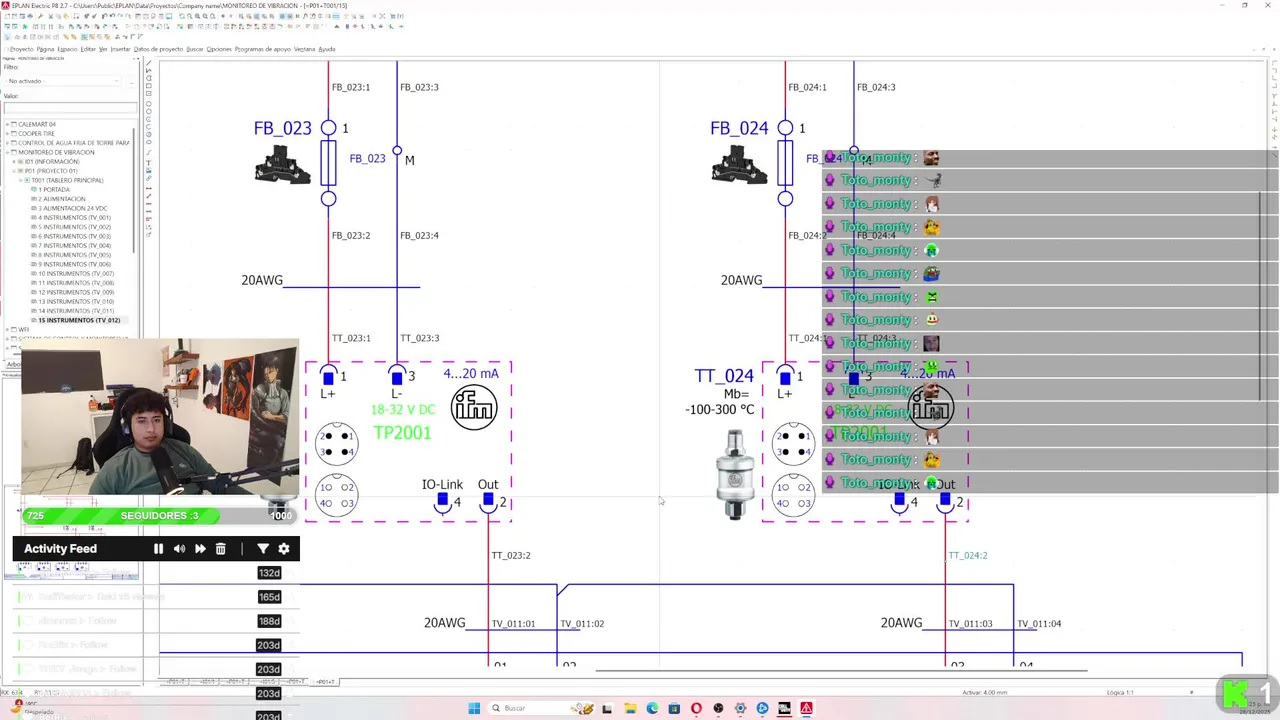Click the Valor input field

[70, 108]
